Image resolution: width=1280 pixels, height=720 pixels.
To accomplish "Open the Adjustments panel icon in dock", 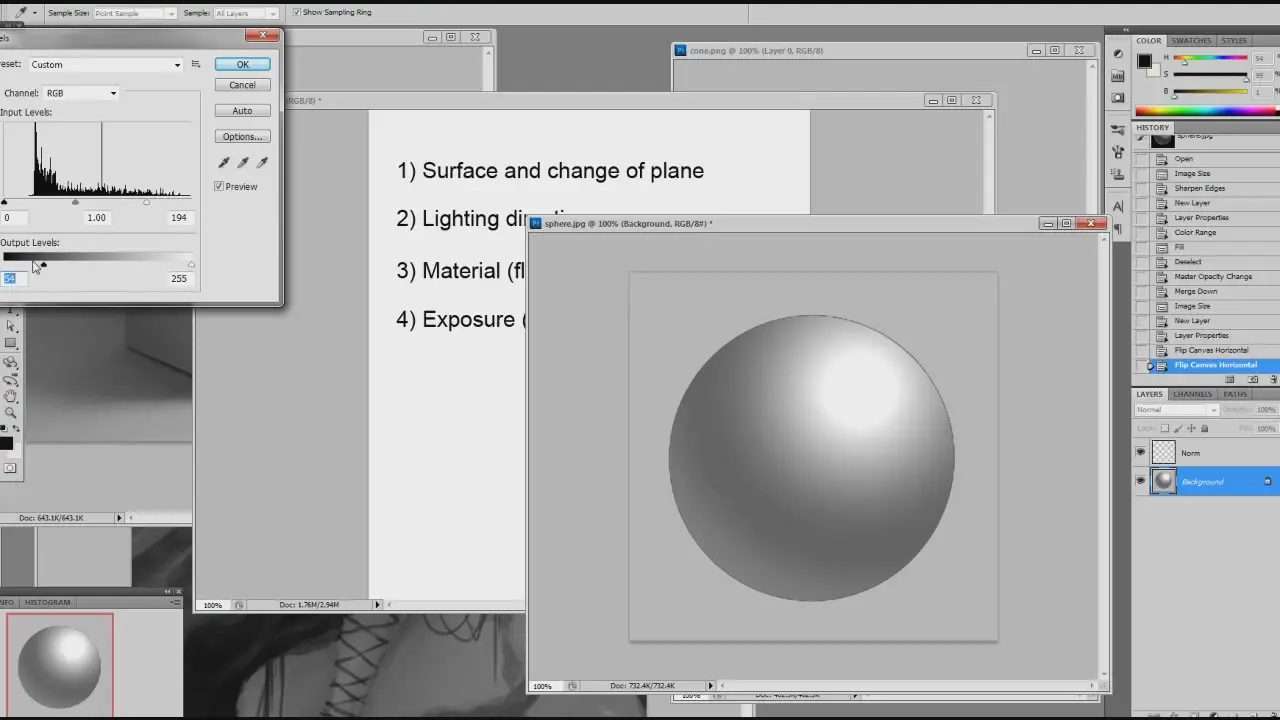I will (1118, 53).
